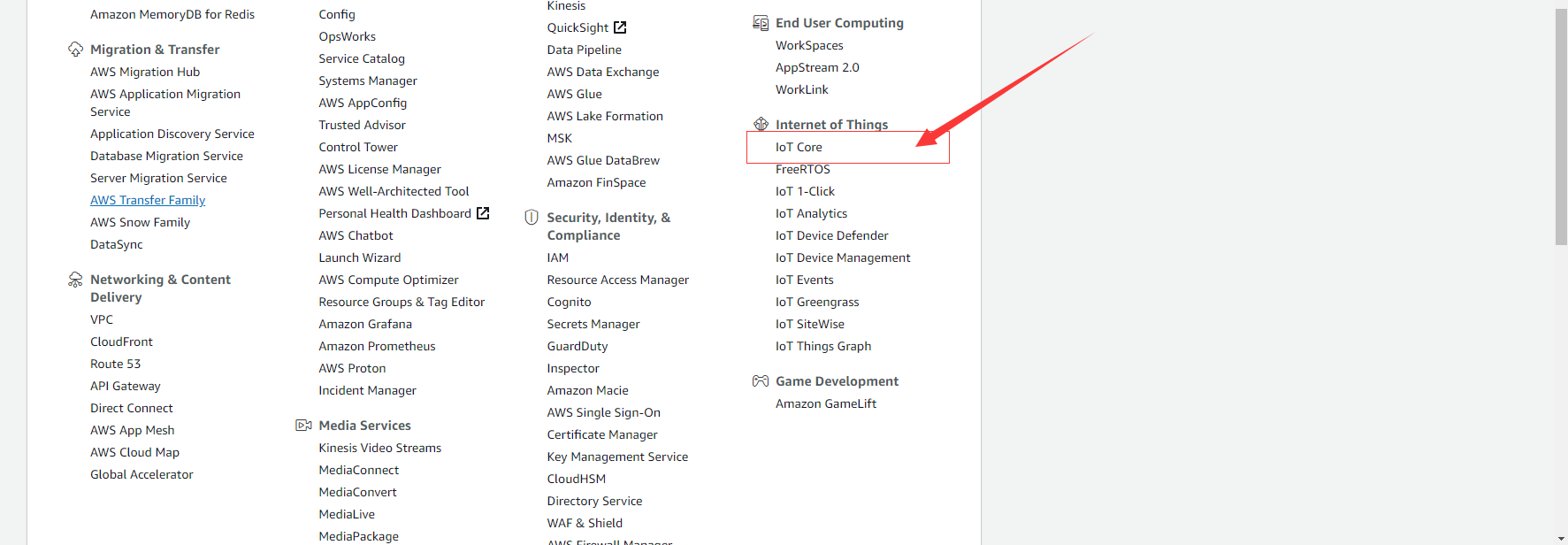Go to GuardDuty

(577, 346)
